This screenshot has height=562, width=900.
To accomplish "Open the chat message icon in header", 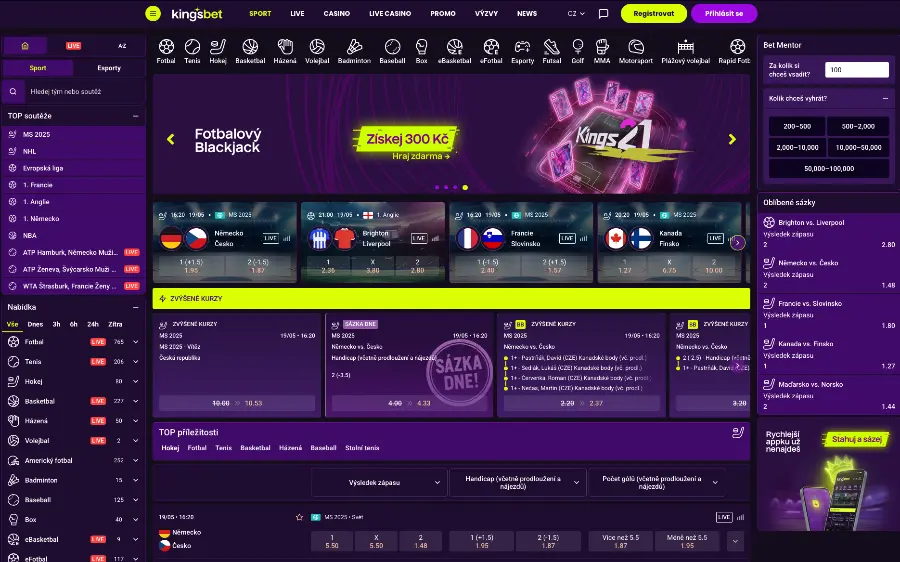I will (603, 13).
